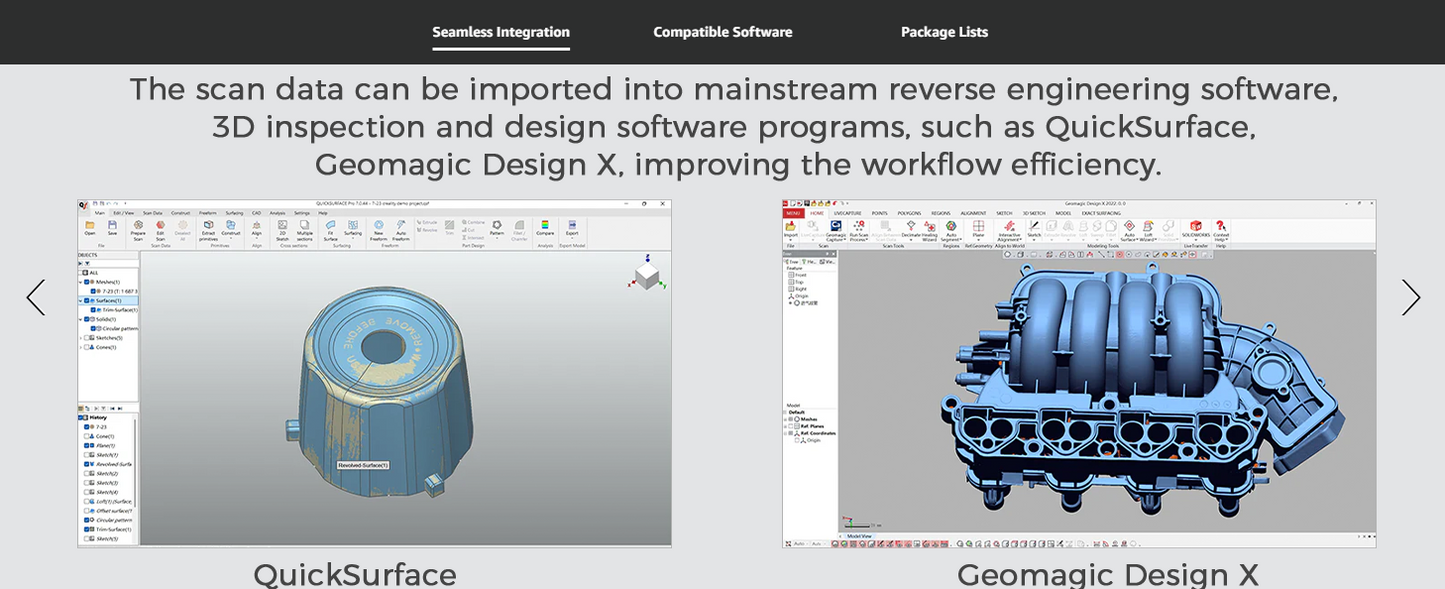Open the Compatible Software tab
Image resolution: width=1445 pixels, height=589 pixels.
click(722, 32)
